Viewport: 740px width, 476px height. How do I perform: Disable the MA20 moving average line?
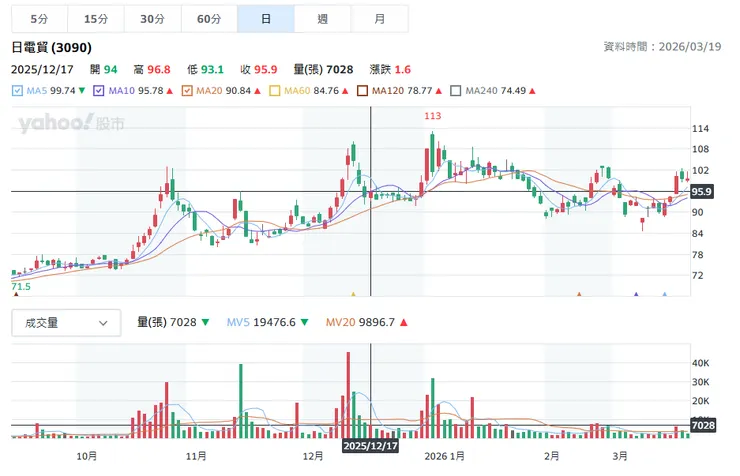(187, 91)
